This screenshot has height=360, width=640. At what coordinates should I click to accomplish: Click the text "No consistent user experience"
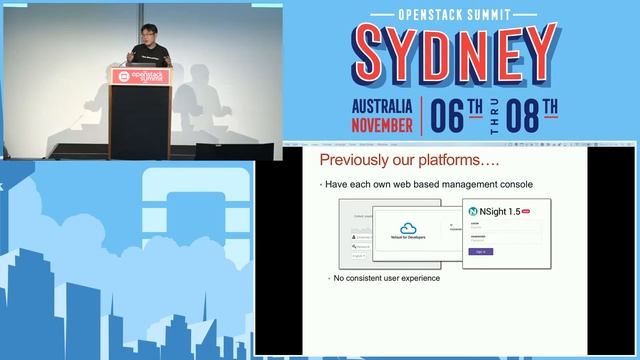(387, 278)
